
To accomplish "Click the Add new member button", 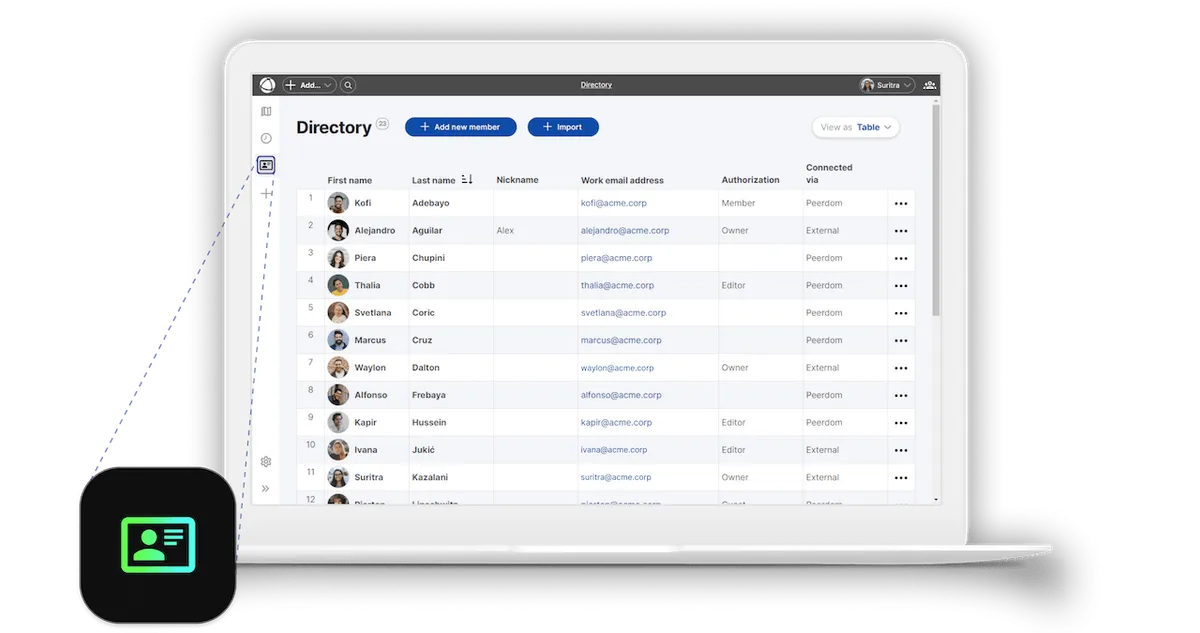I will pos(460,127).
